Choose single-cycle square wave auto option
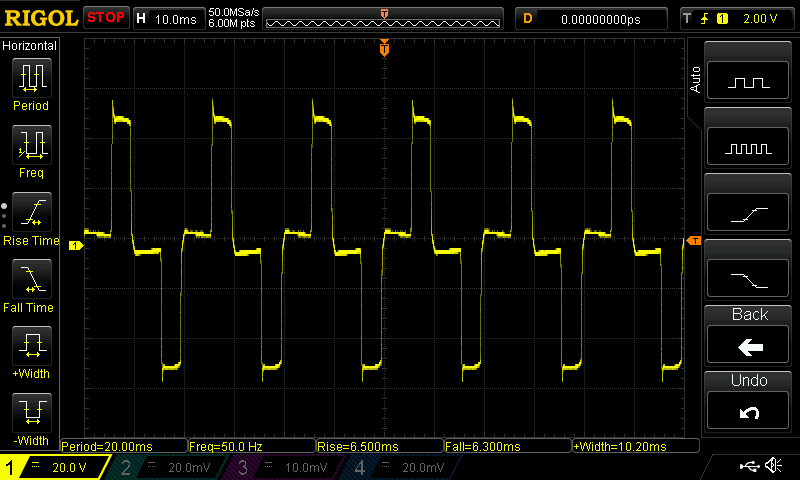 [748, 81]
